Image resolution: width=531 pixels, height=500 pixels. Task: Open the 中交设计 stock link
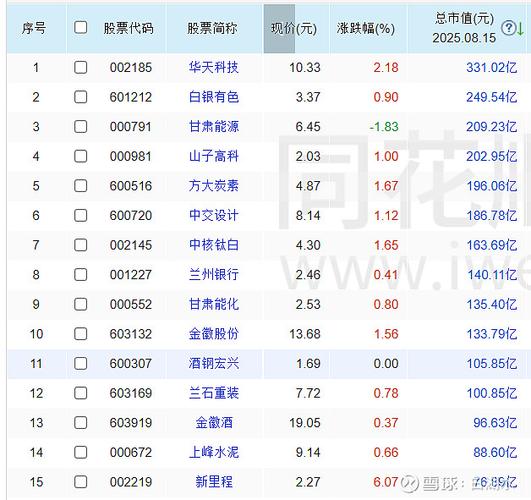(x=214, y=215)
